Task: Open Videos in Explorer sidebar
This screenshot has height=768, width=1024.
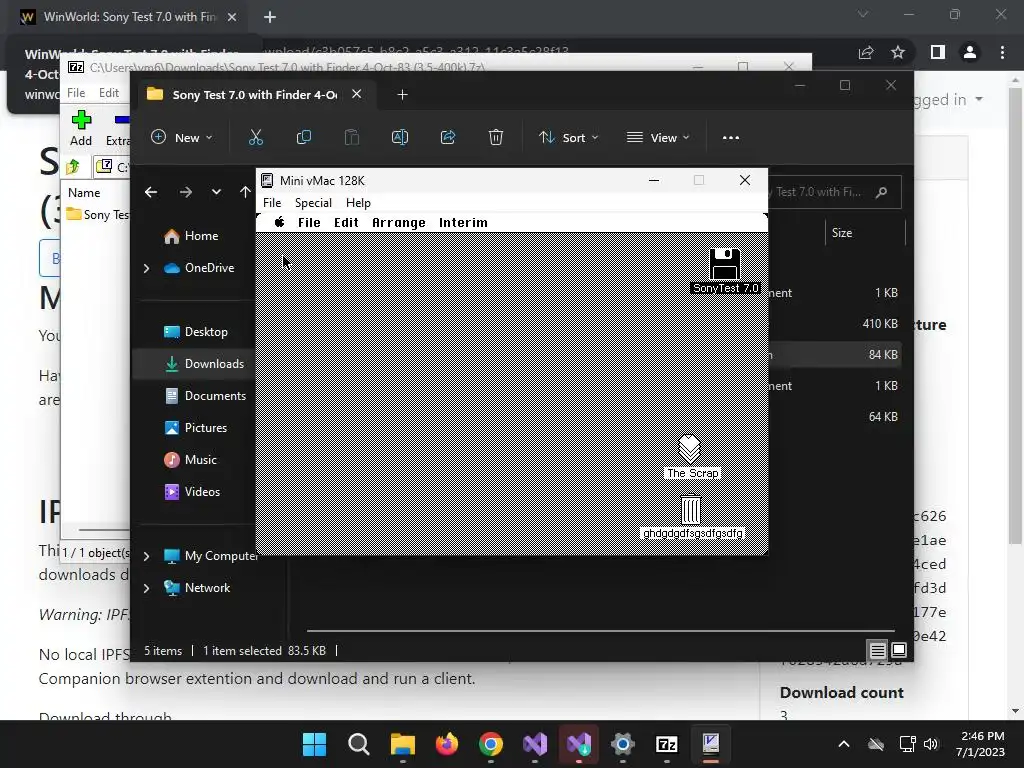Action: [193, 492]
